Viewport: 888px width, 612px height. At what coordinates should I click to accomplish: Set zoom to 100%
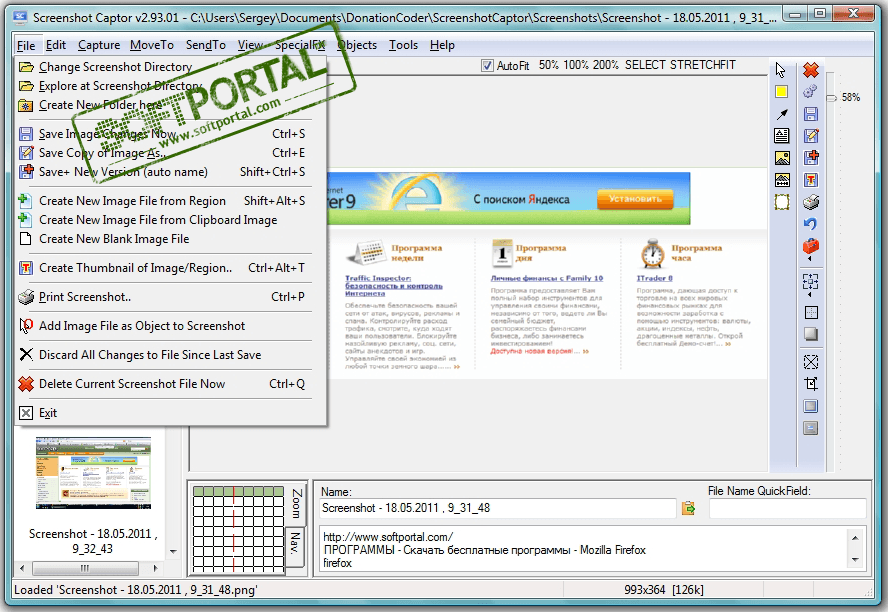click(575, 65)
